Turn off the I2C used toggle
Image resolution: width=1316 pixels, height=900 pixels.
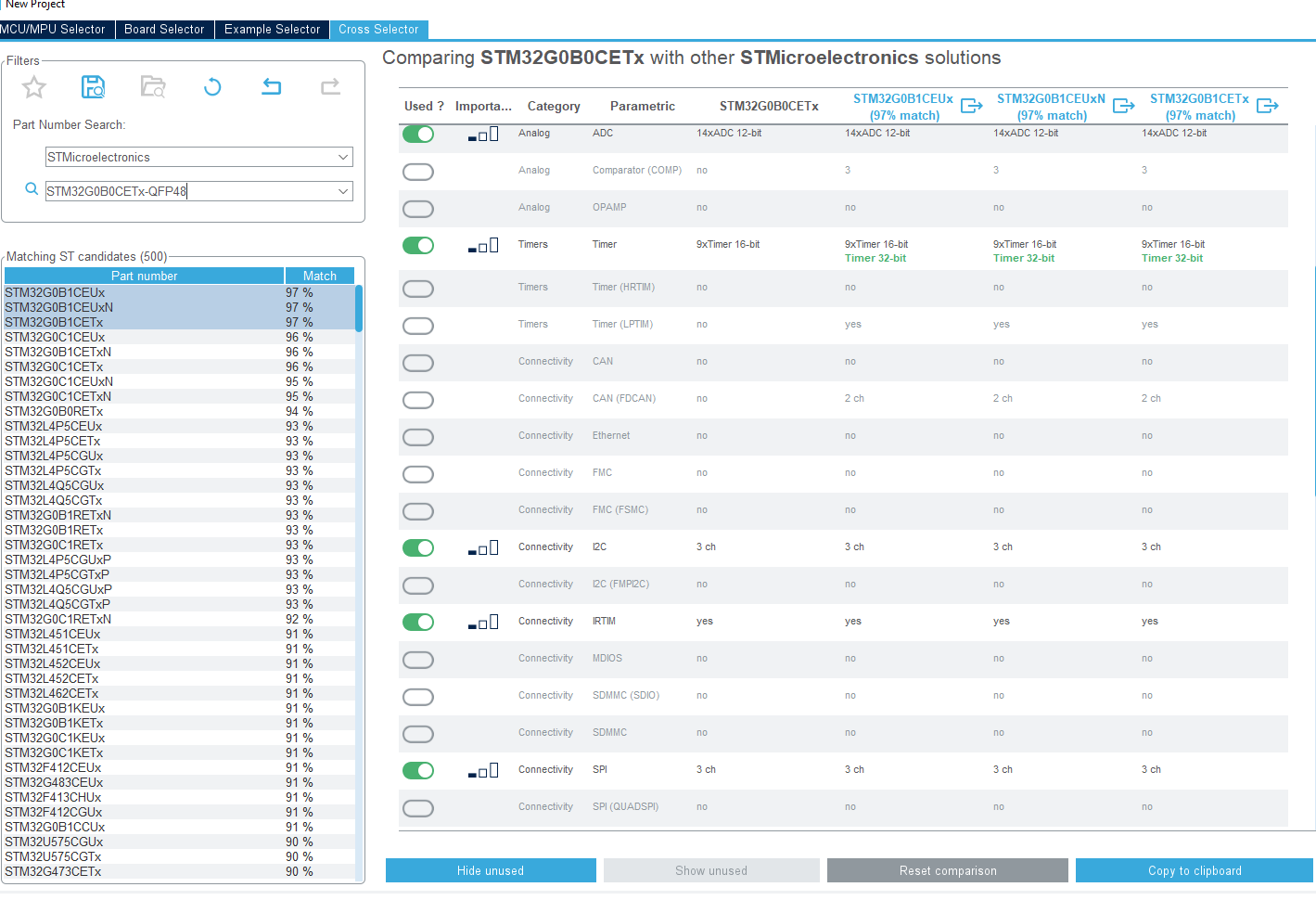click(418, 548)
